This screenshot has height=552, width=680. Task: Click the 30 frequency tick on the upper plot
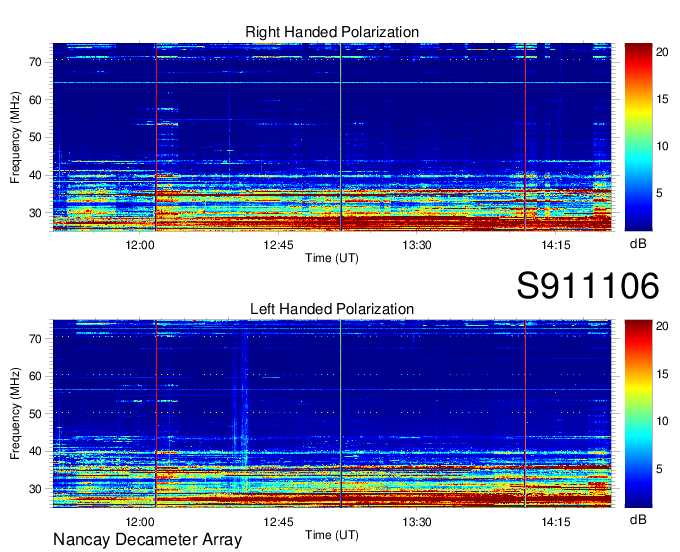coord(36,213)
